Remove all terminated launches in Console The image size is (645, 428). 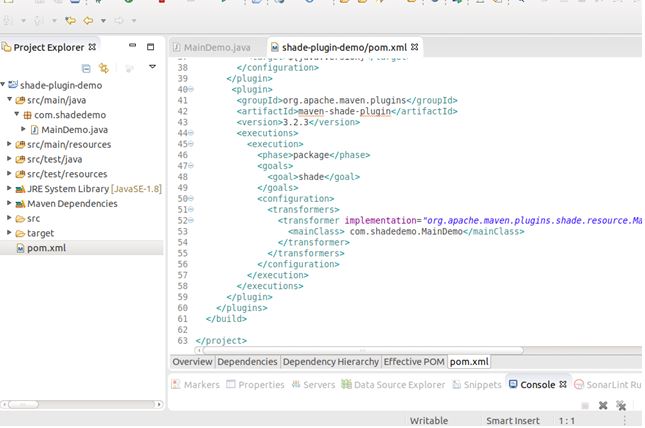click(x=620, y=406)
